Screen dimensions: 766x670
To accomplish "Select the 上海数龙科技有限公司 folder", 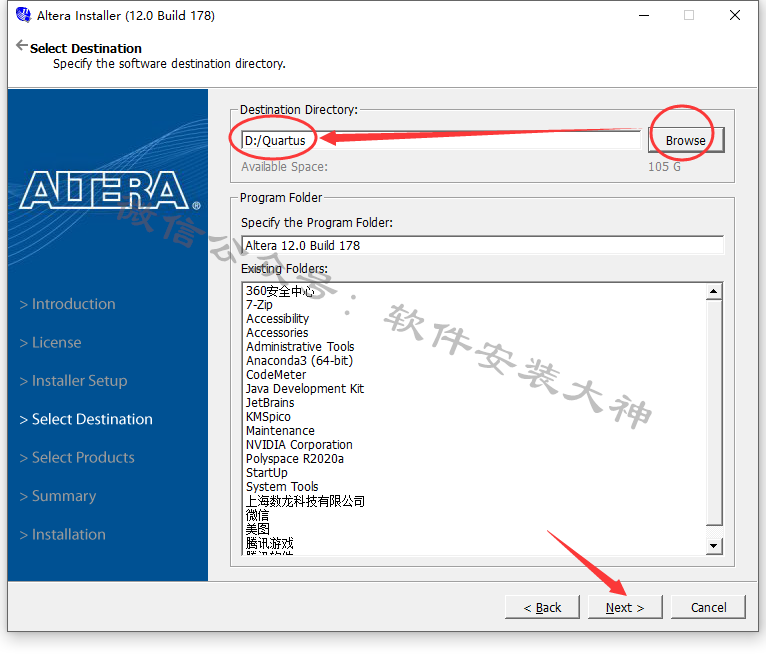I will click(305, 501).
